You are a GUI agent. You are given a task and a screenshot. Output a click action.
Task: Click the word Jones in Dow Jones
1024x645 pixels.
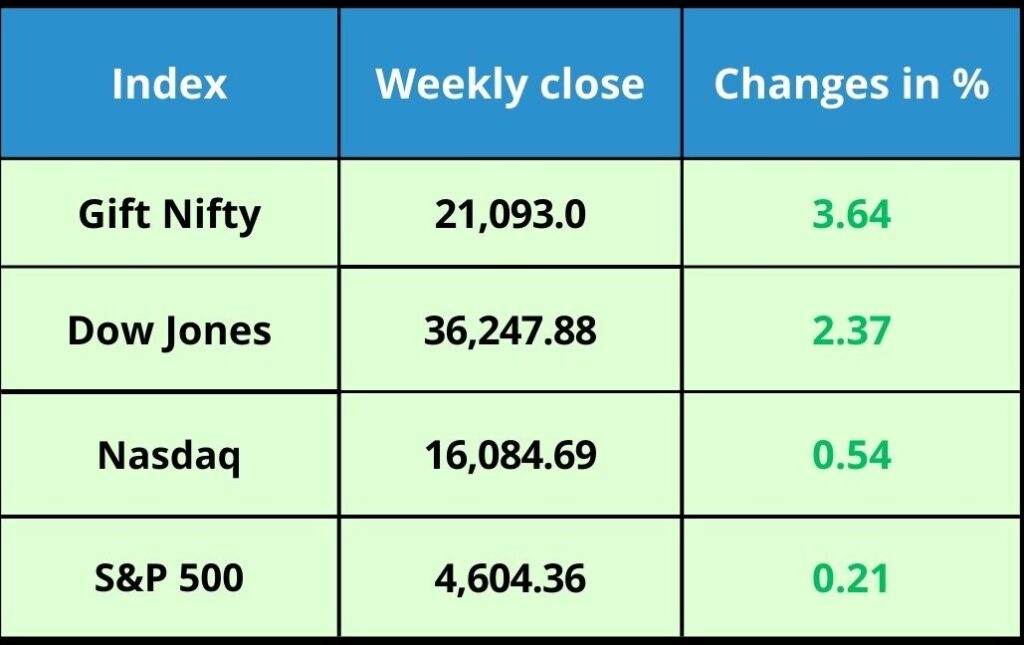coord(217,333)
